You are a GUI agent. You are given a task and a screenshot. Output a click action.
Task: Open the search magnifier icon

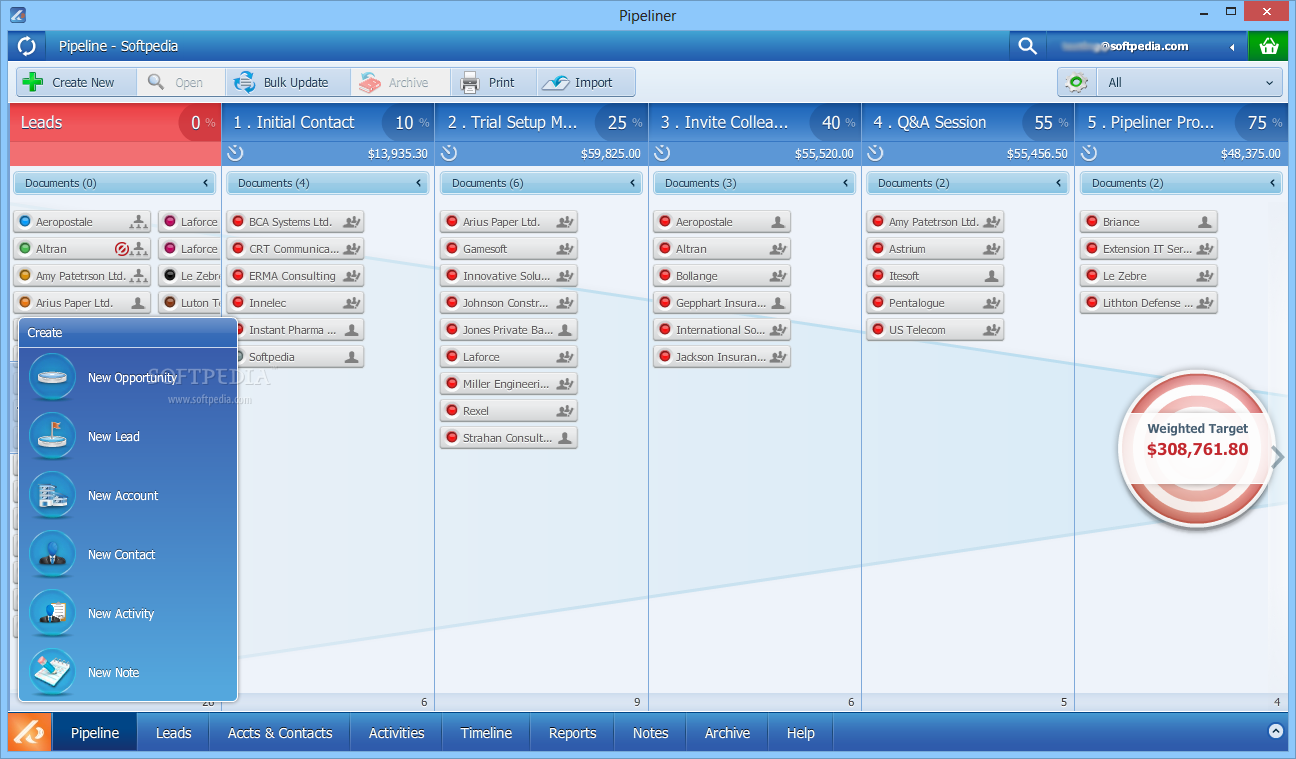click(1027, 46)
